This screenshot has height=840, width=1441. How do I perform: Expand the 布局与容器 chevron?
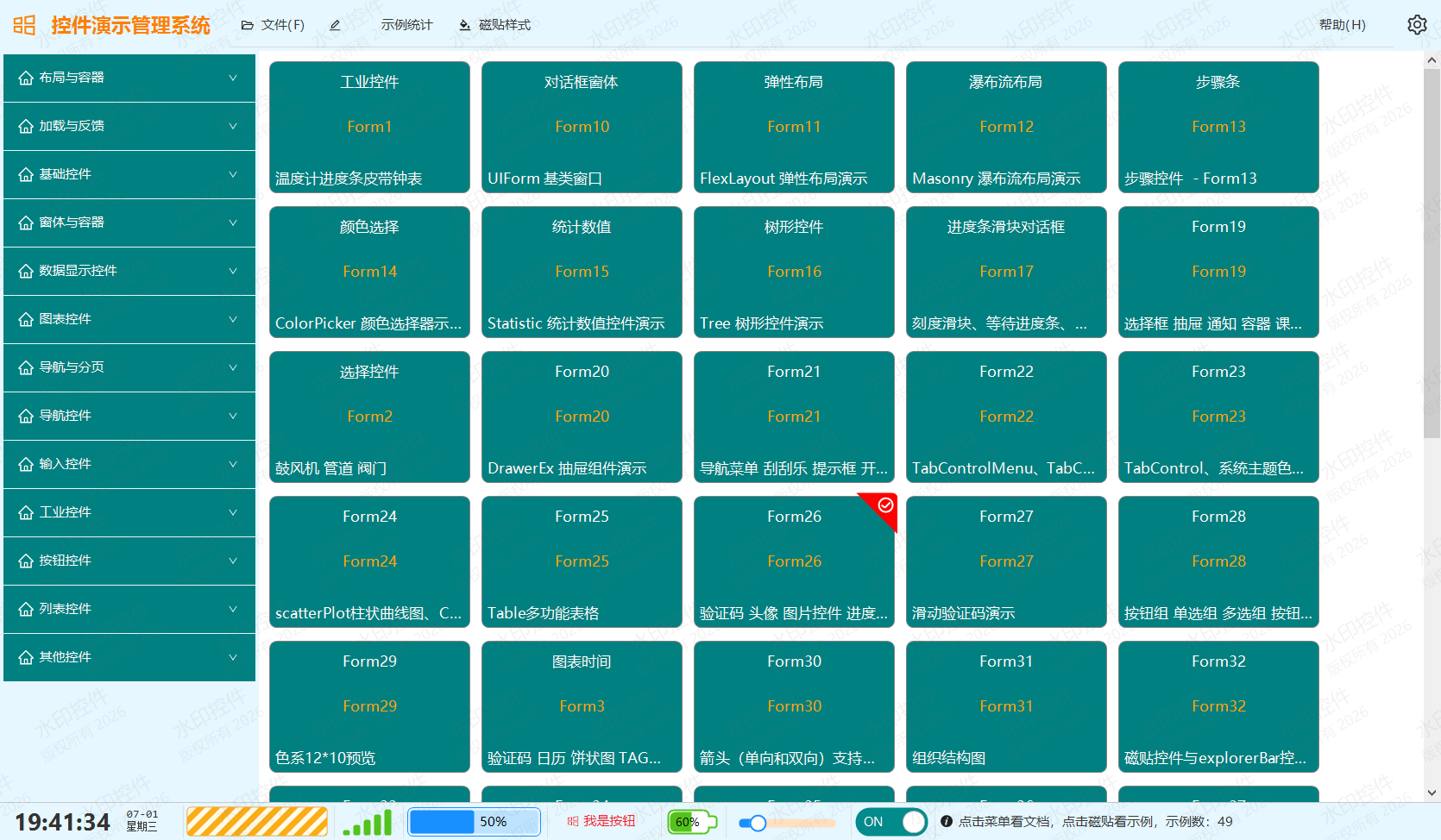click(233, 78)
